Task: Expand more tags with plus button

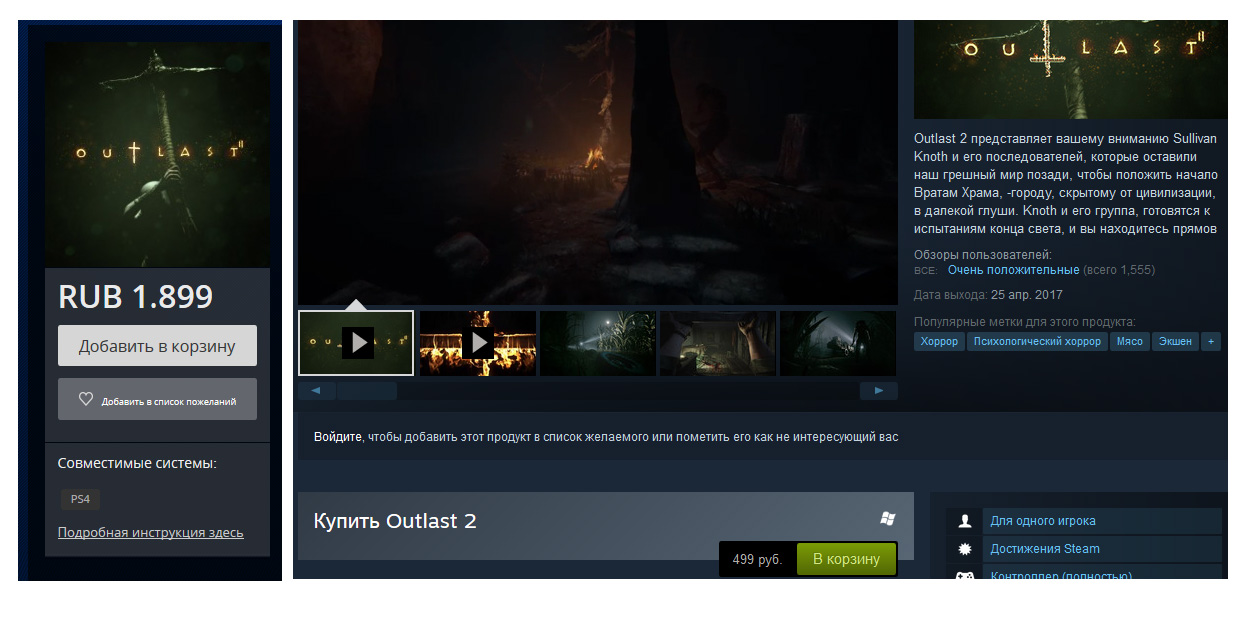Action: 1211,342
